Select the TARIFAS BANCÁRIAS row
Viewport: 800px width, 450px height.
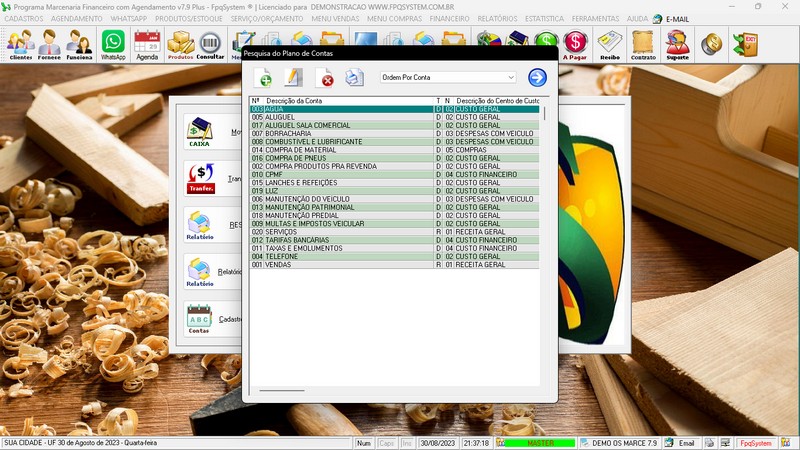(x=394, y=240)
